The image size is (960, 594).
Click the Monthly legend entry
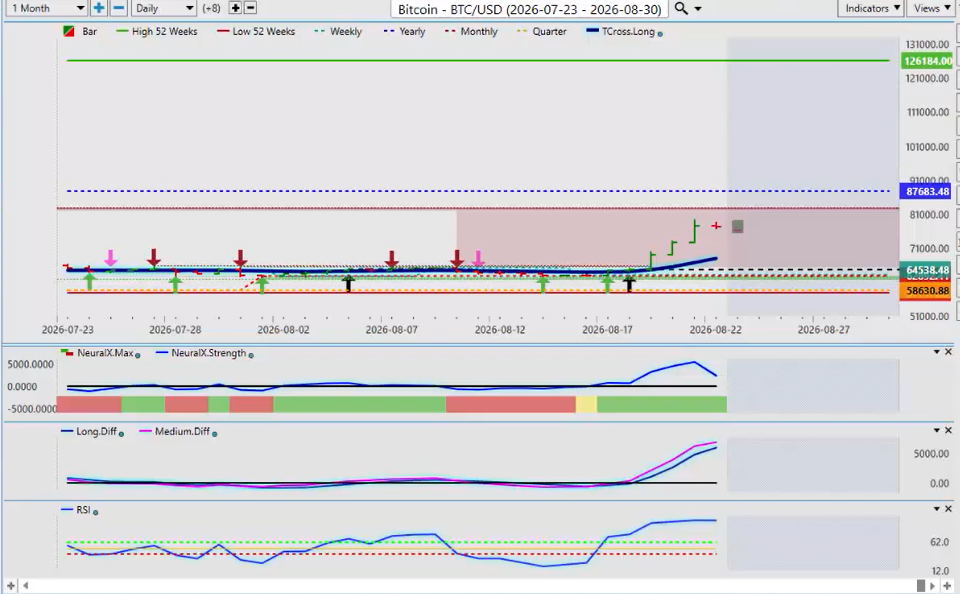tap(471, 31)
